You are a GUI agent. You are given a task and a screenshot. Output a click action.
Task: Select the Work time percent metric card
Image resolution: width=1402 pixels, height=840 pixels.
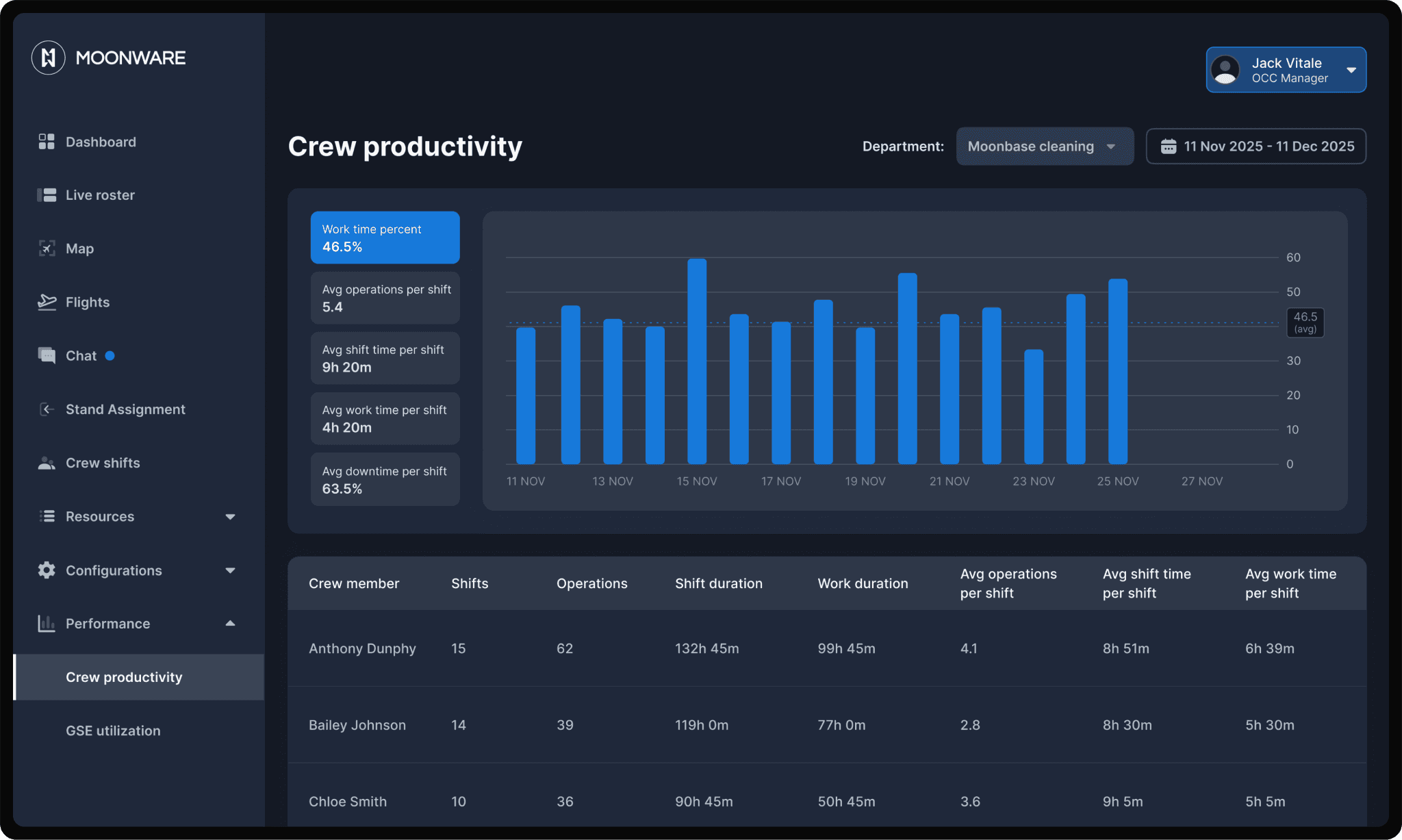coord(385,238)
